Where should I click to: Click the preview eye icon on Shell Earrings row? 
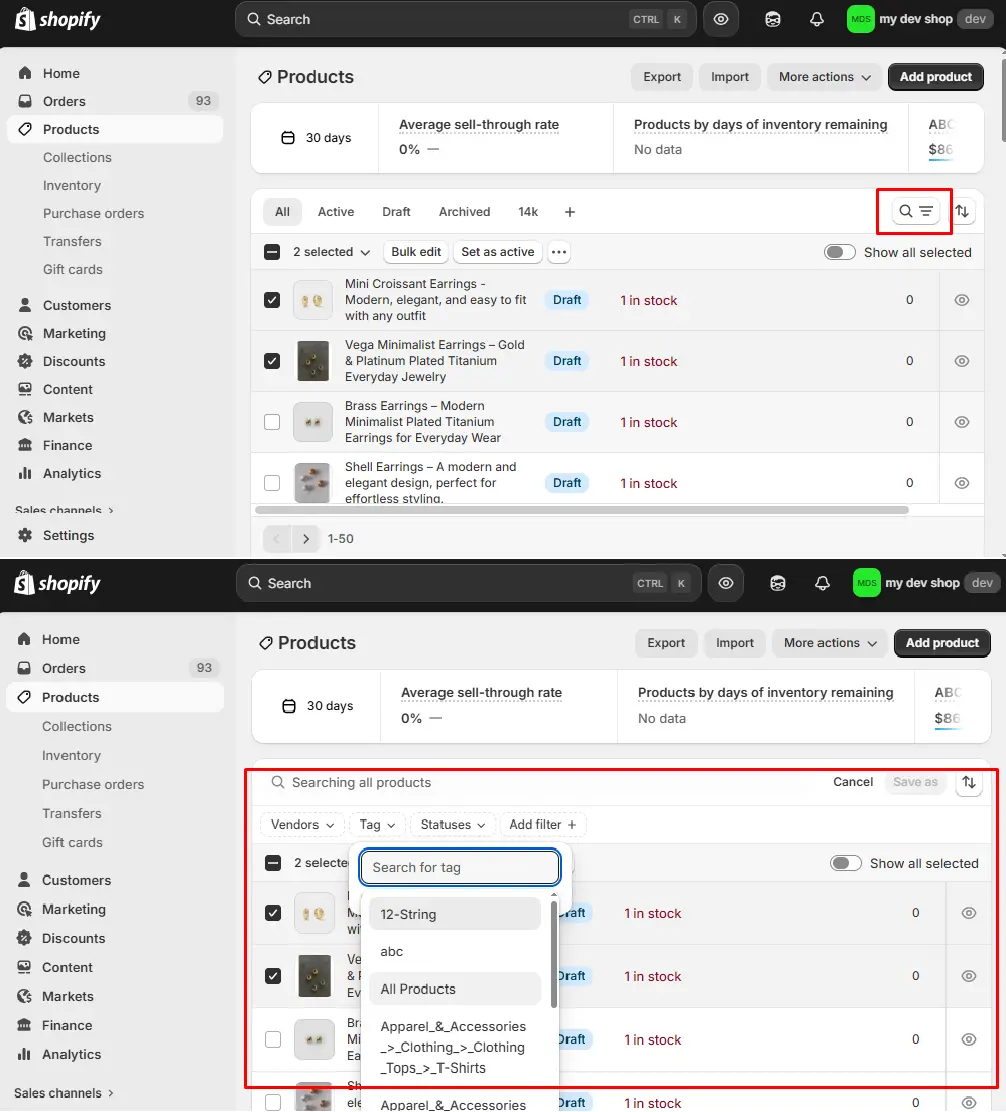click(x=961, y=483)
